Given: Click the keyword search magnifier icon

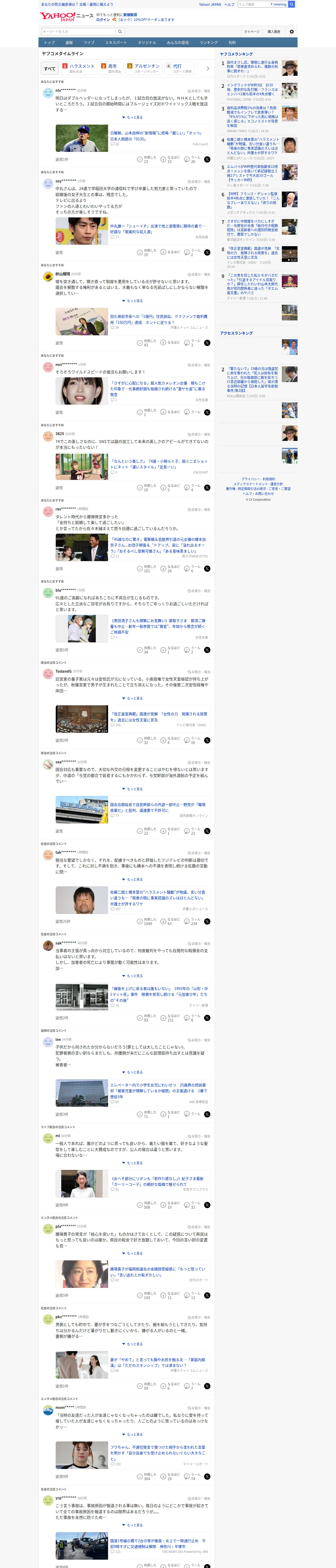Looking at the screenshot, I should tap(120, 32).
